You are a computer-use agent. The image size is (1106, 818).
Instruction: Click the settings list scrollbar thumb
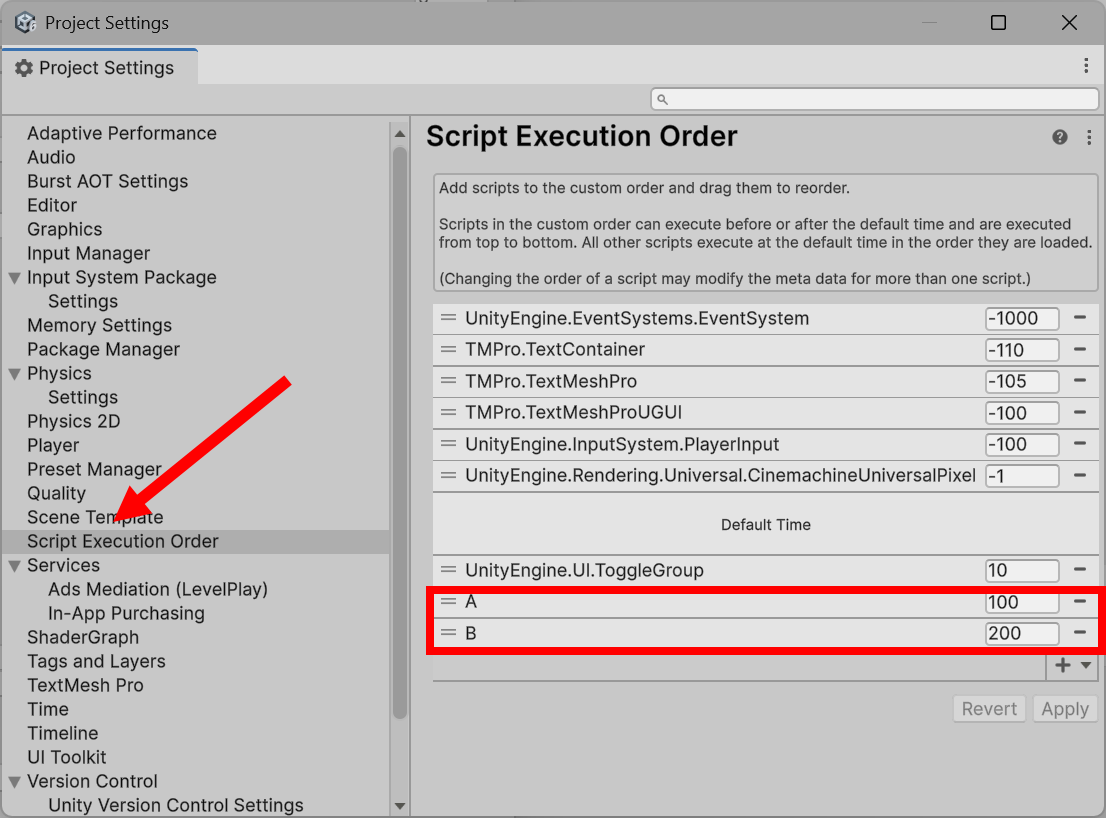[400, 432]
